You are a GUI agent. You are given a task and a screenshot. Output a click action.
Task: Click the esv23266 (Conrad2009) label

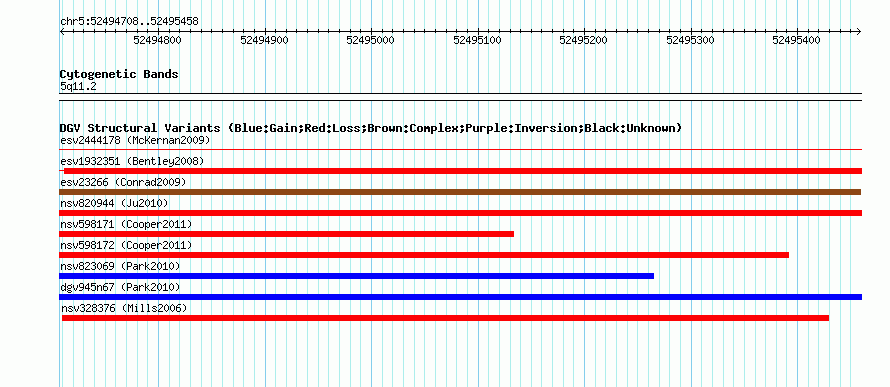coord(123,182)
